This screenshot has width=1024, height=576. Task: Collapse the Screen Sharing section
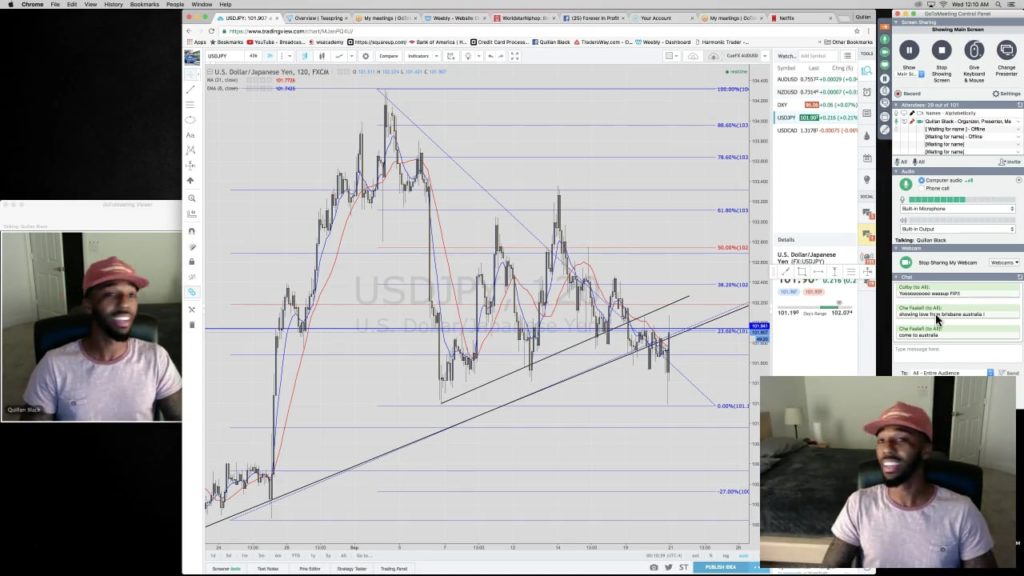(897, 22)
